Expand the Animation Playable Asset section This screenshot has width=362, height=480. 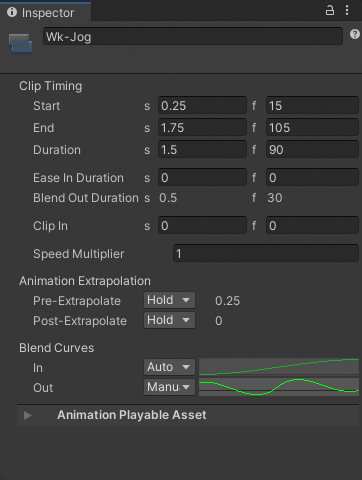pos(27,415)
